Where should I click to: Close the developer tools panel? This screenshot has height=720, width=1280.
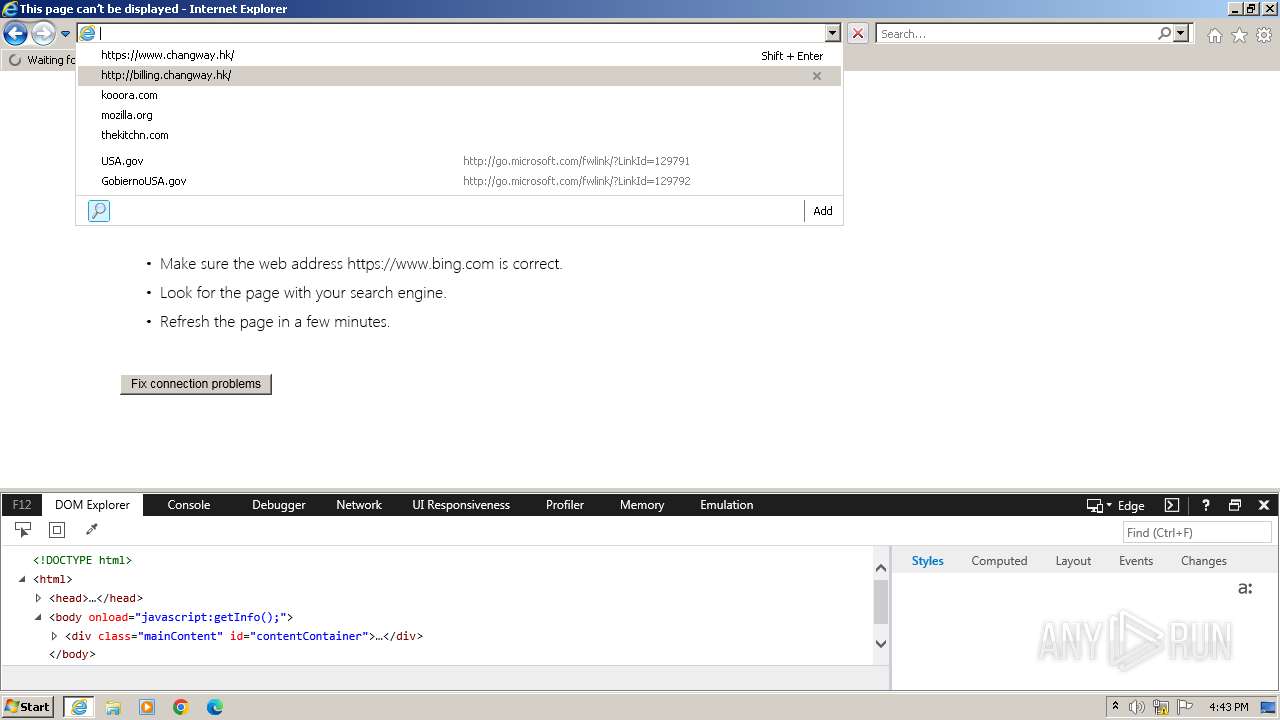click(1264, 505)
